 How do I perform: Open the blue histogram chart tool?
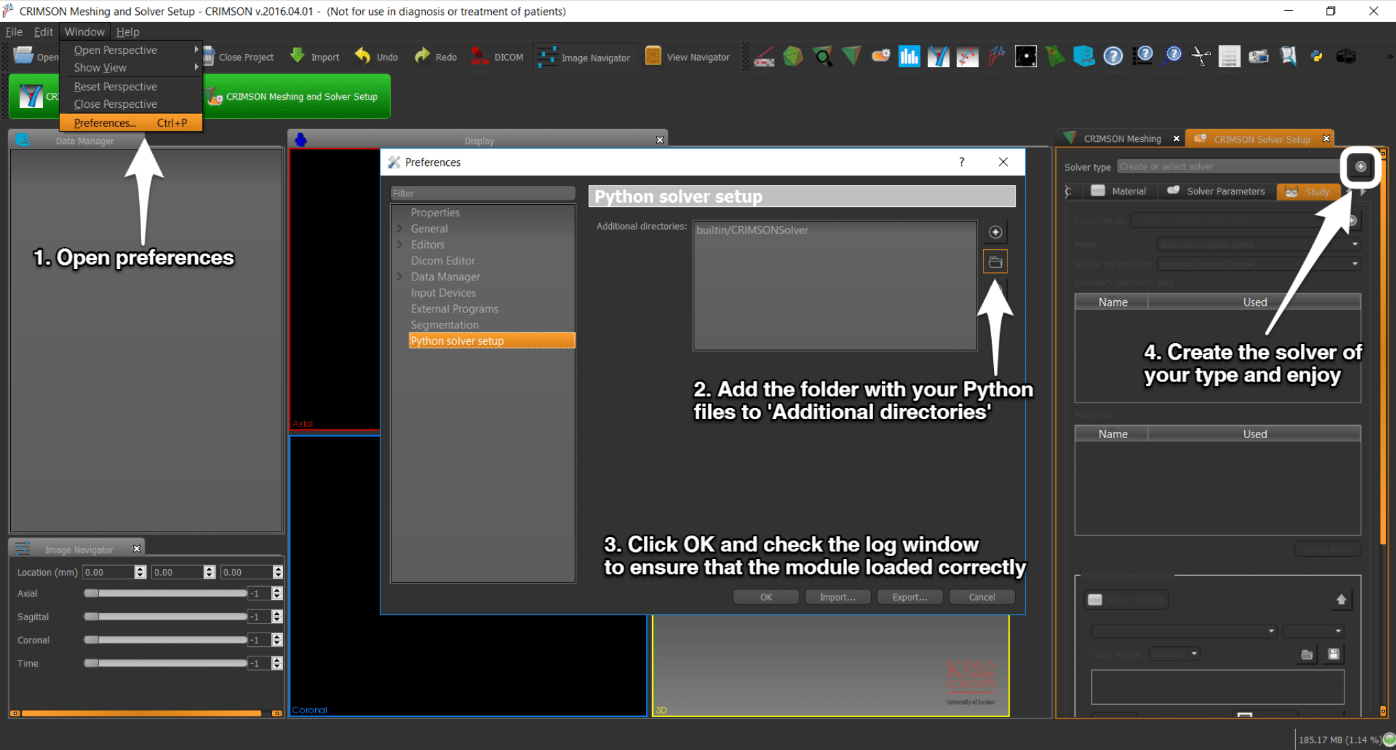click(x=909, y=57)
